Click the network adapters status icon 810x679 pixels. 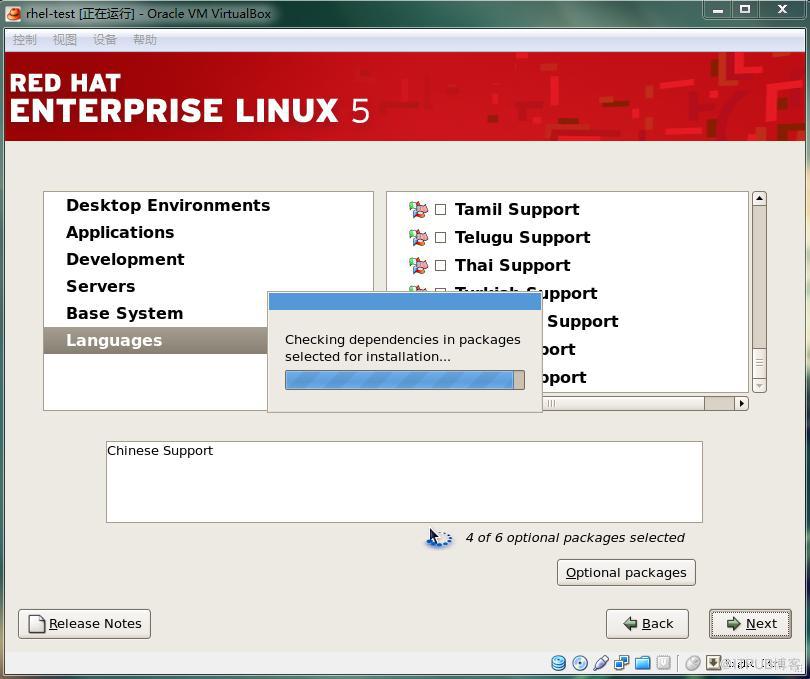click(x=621, y=662)
